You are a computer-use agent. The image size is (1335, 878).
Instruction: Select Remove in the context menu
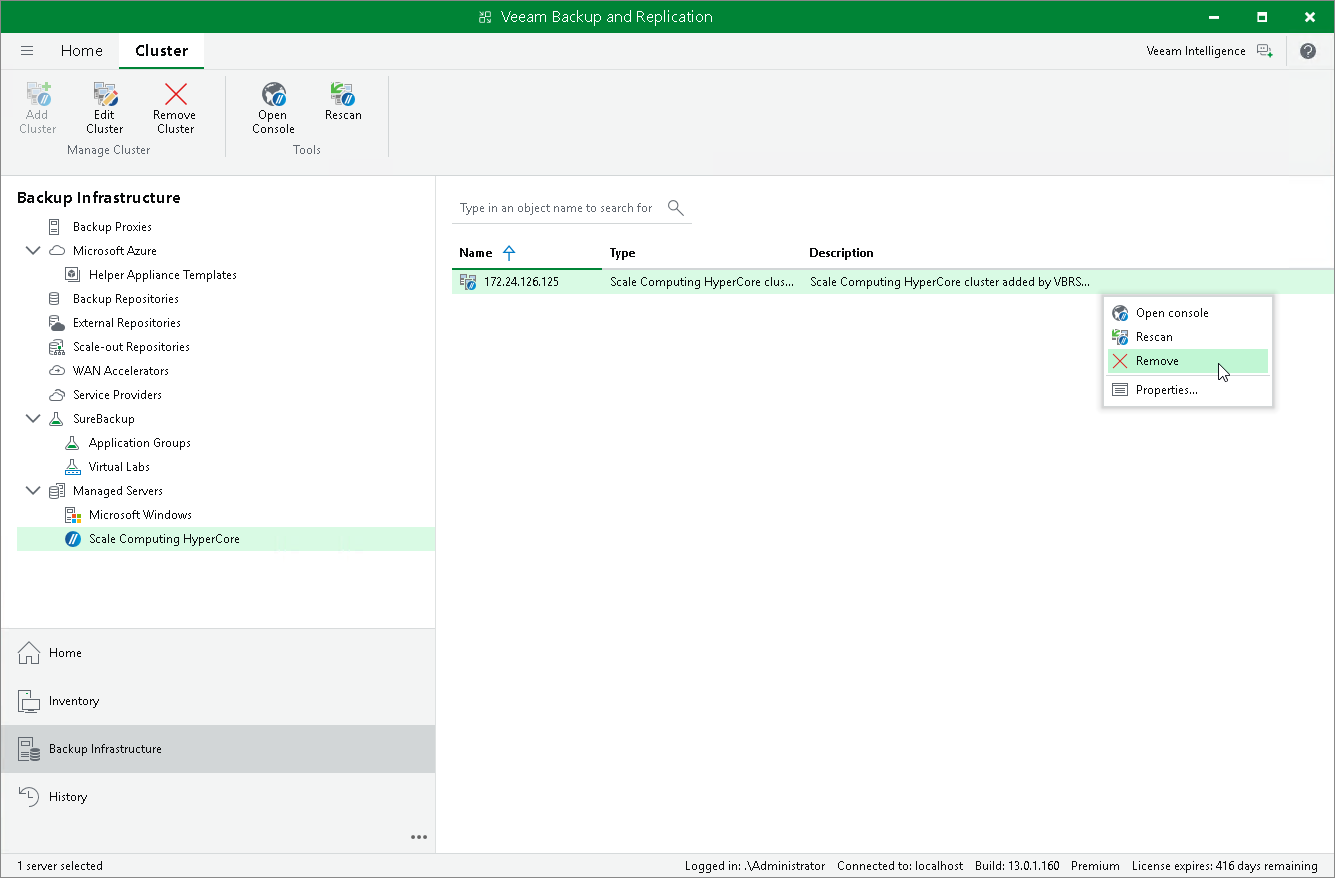pyautogui.click(x=1188, y=361)
